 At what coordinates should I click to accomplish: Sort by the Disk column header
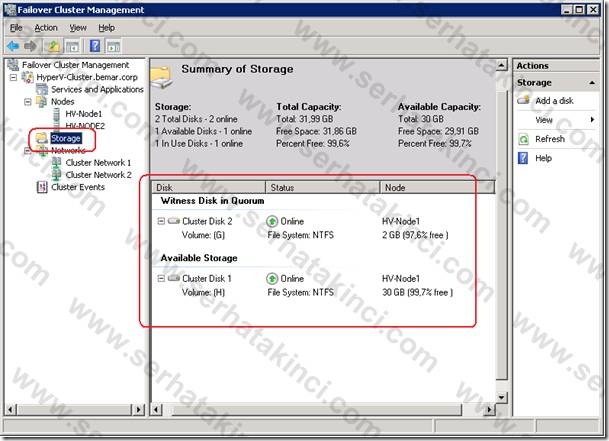(209, 187)
